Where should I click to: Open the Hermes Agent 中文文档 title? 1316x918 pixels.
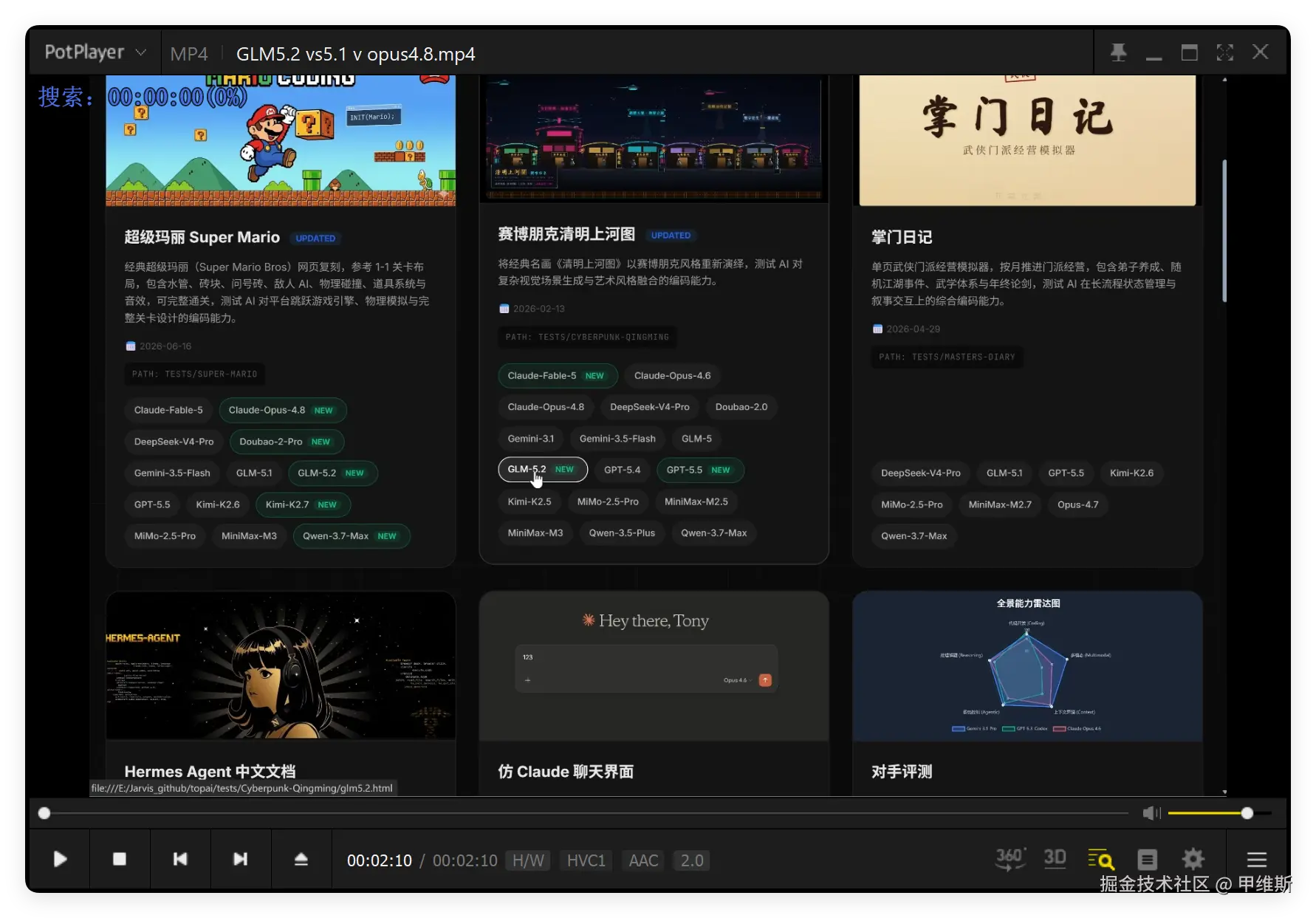210,772
